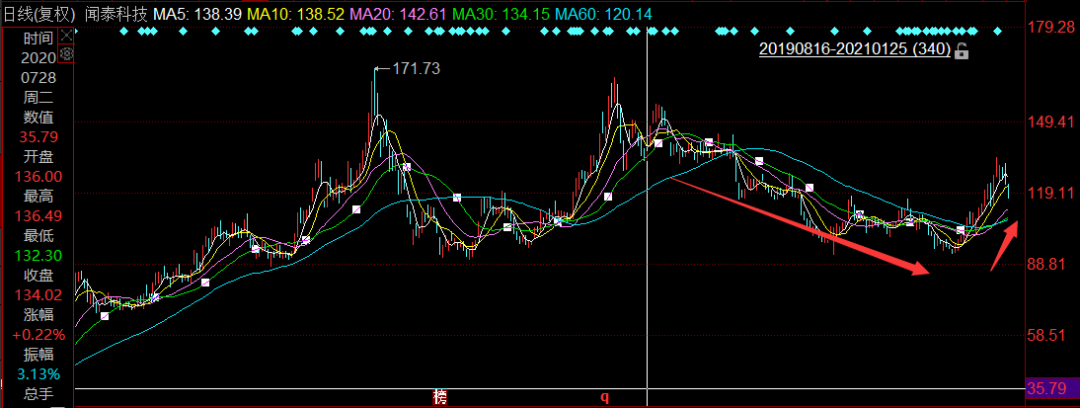
Task: Click the 榜 event marker on timeline
Action: point(439,397)
